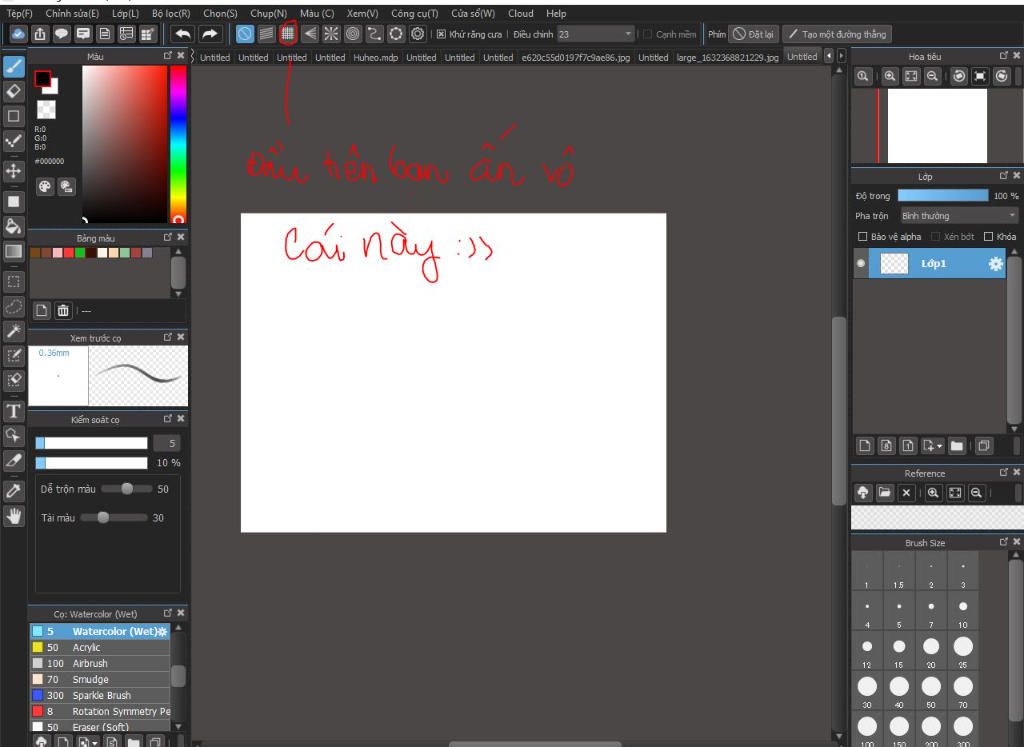Toggle Khóa layer lock checkbox
This screenshot has height=747, width=1024.
(988, 236)
